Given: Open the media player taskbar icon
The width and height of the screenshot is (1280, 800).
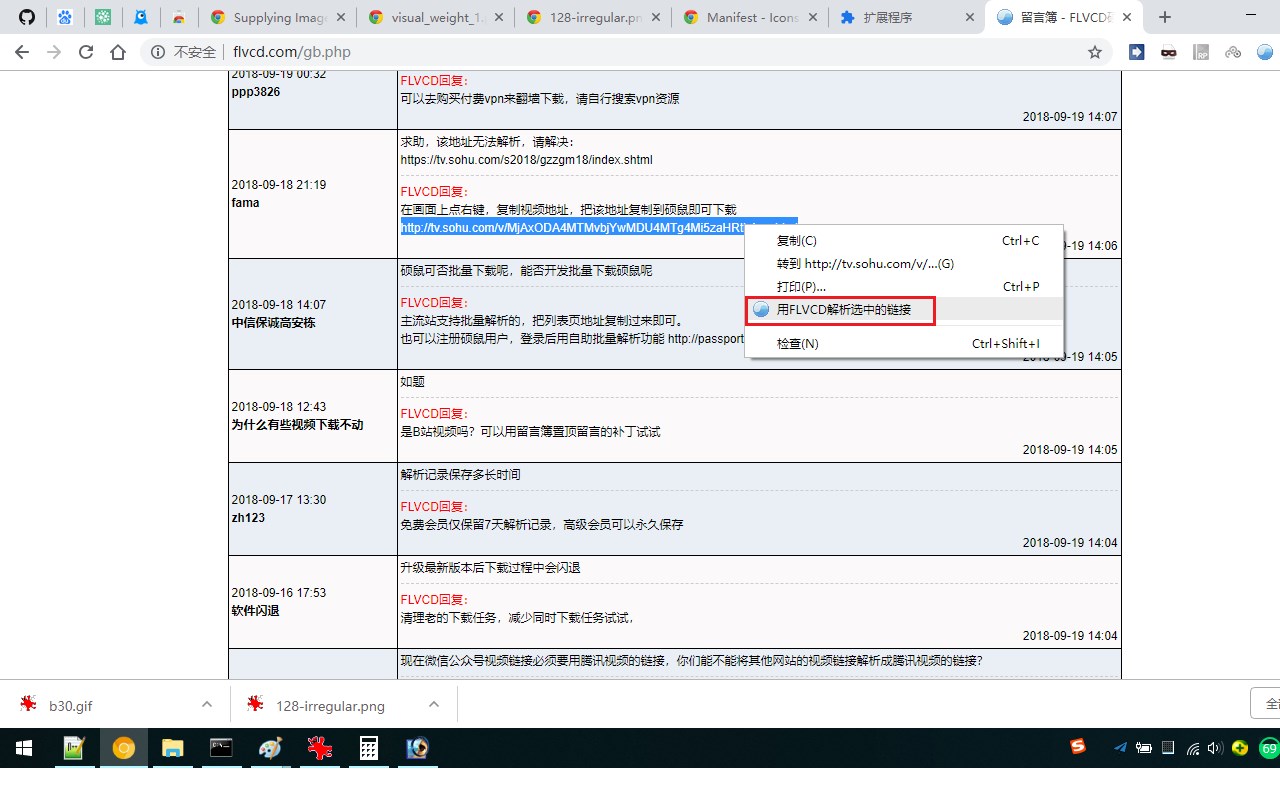Looking at the screenshot, I should click(417, 748).
